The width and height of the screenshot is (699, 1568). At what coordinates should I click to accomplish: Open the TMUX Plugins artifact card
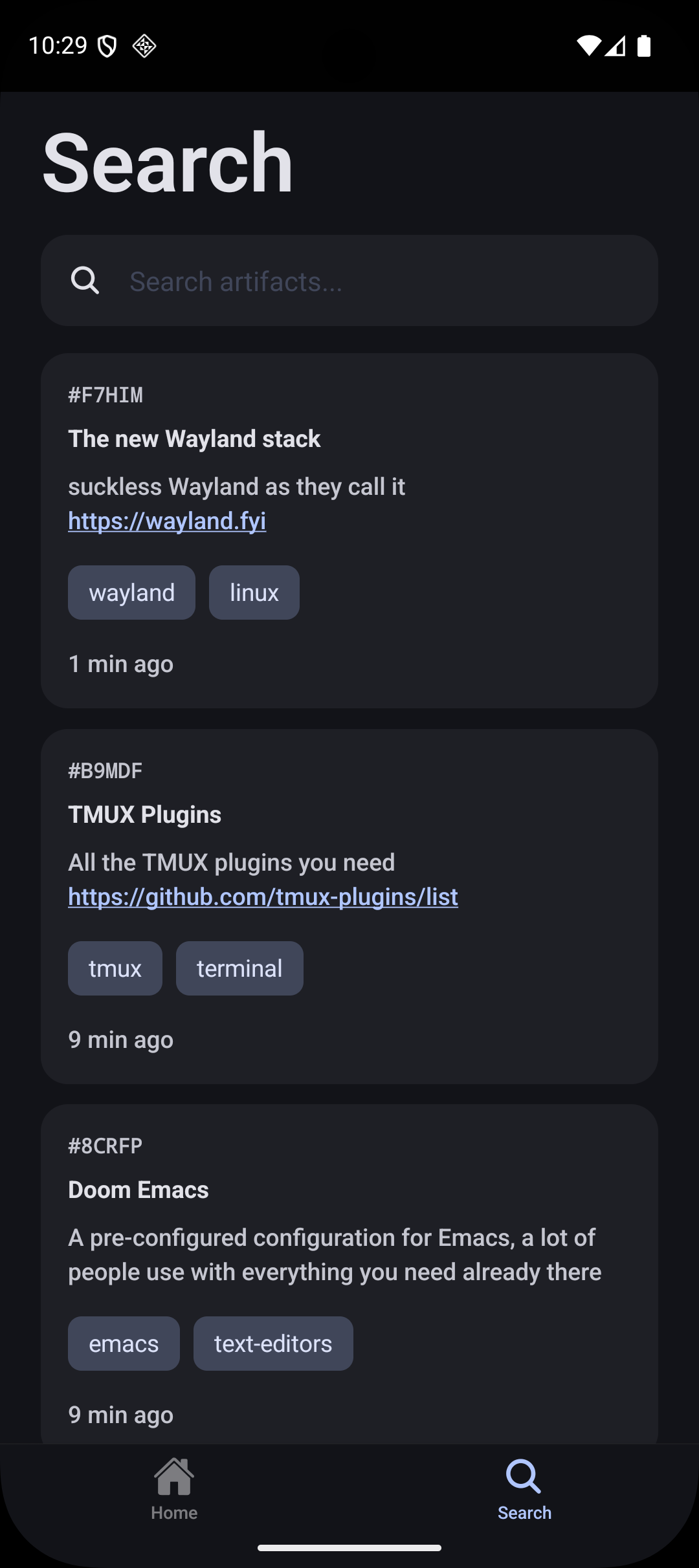pyautogui.click(x=349, y=906)
